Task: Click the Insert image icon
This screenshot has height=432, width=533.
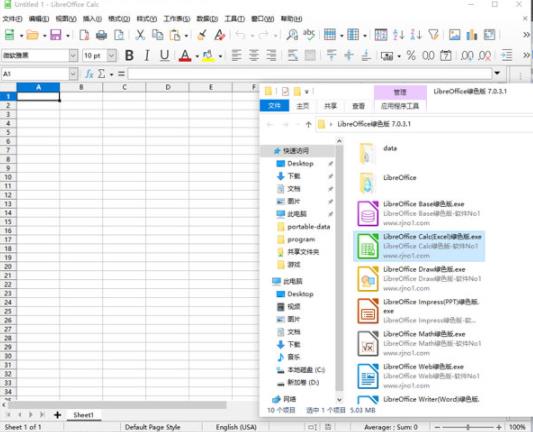Action: [454, 35]
